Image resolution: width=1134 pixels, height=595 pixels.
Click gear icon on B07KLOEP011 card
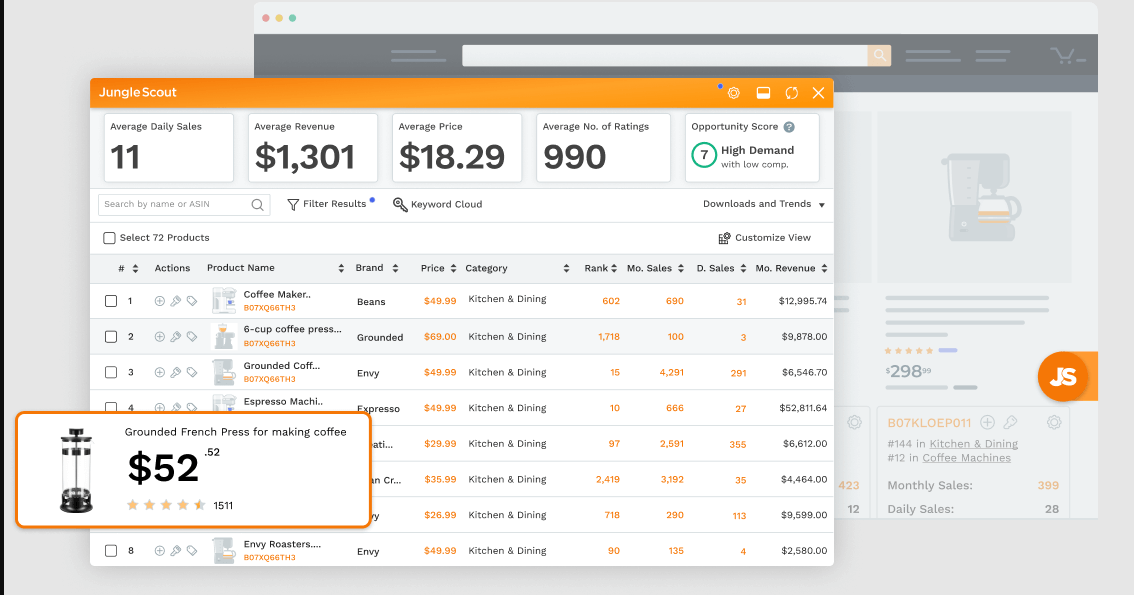pos(1054,422)
